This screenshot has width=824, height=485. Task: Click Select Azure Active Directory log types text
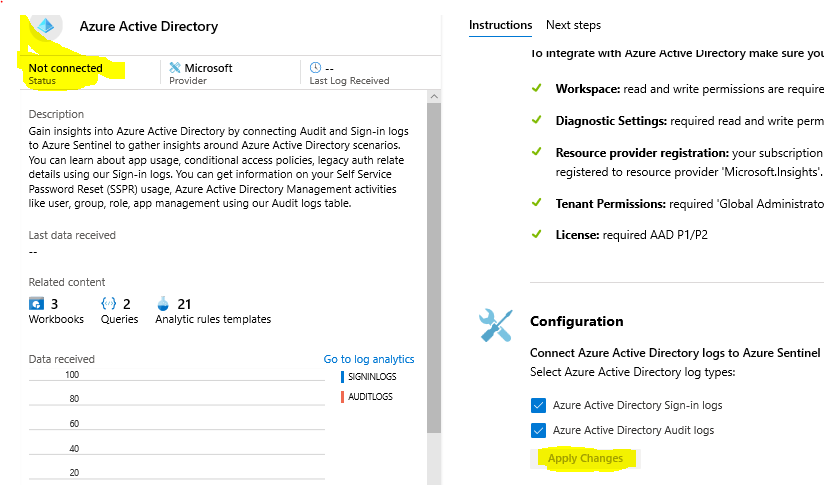[x=632, y=372]
